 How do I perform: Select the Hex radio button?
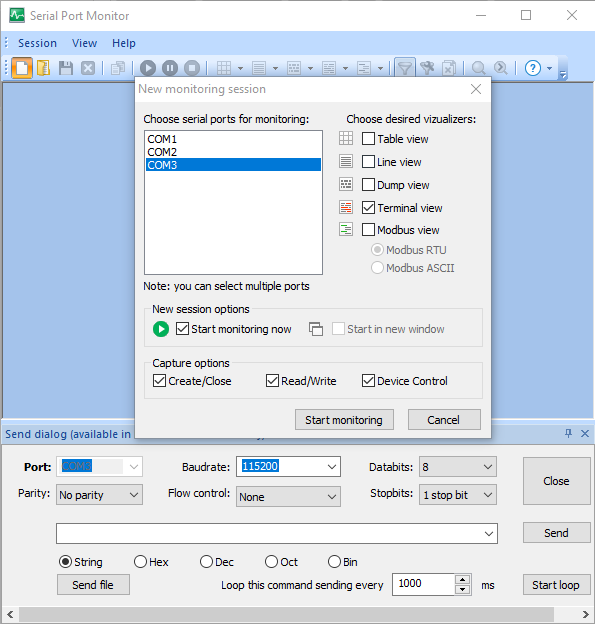click(x=140, y=562)
